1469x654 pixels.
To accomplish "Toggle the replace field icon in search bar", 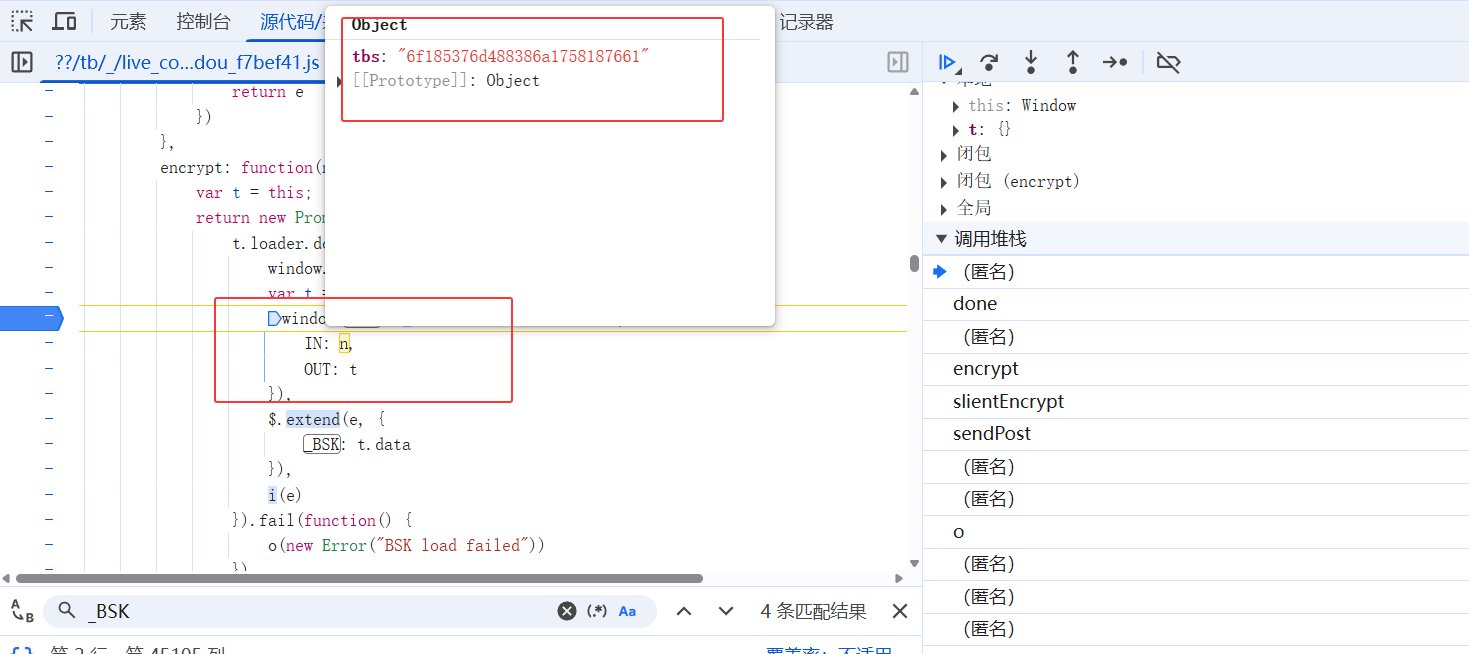I will pos(22,611).
